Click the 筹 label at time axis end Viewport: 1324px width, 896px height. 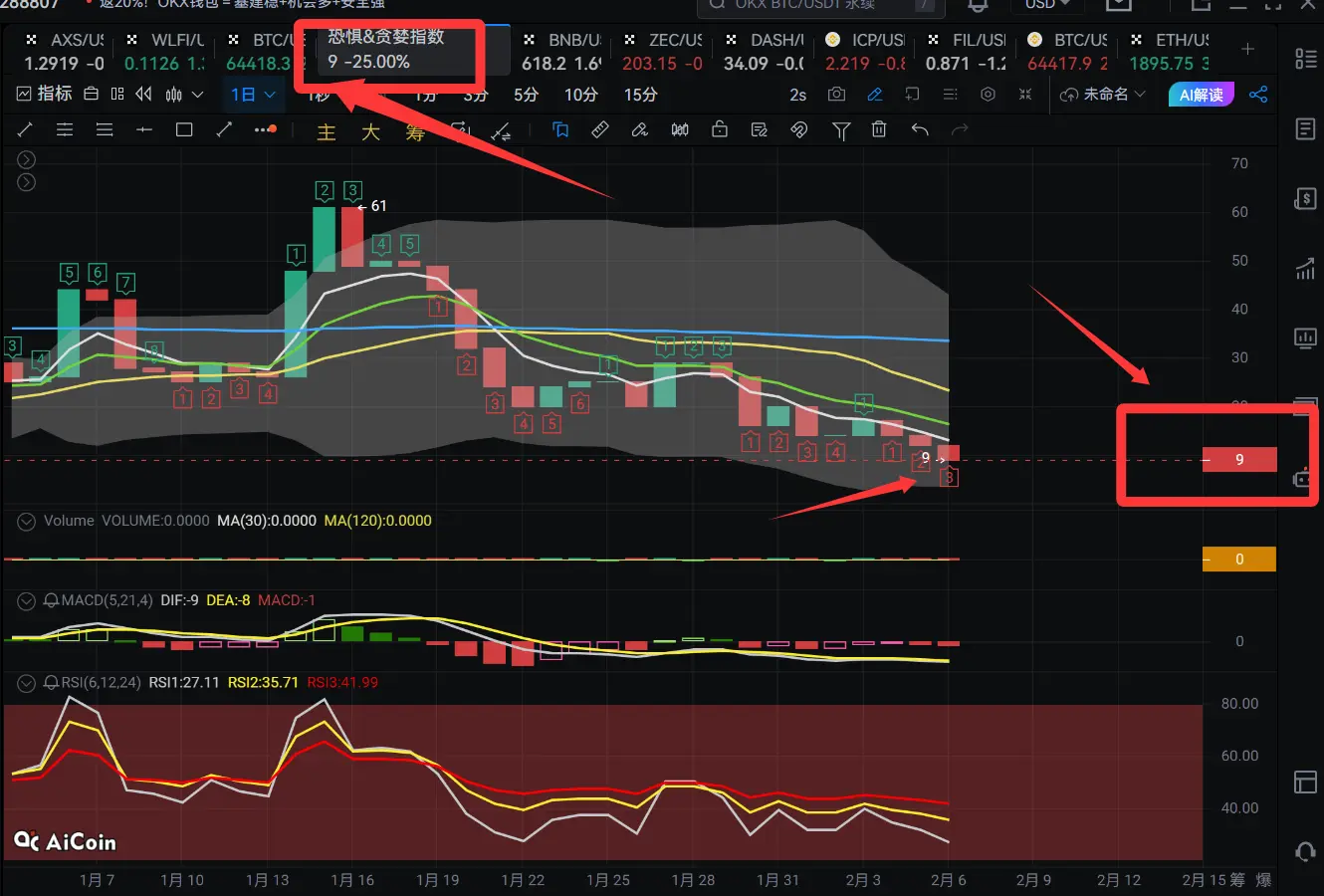(1237, 880)
